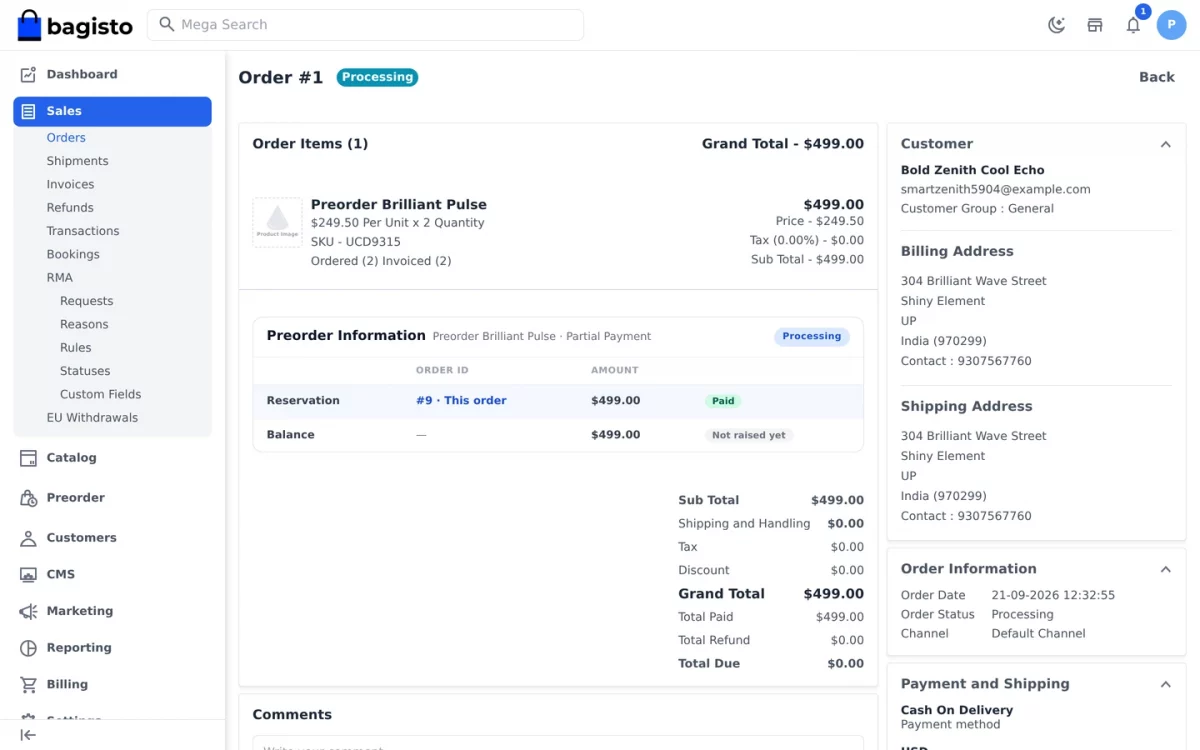This screenshot has height=750, width=1200.
Task: Click the Paid status badge
Action: pos(723,401)
